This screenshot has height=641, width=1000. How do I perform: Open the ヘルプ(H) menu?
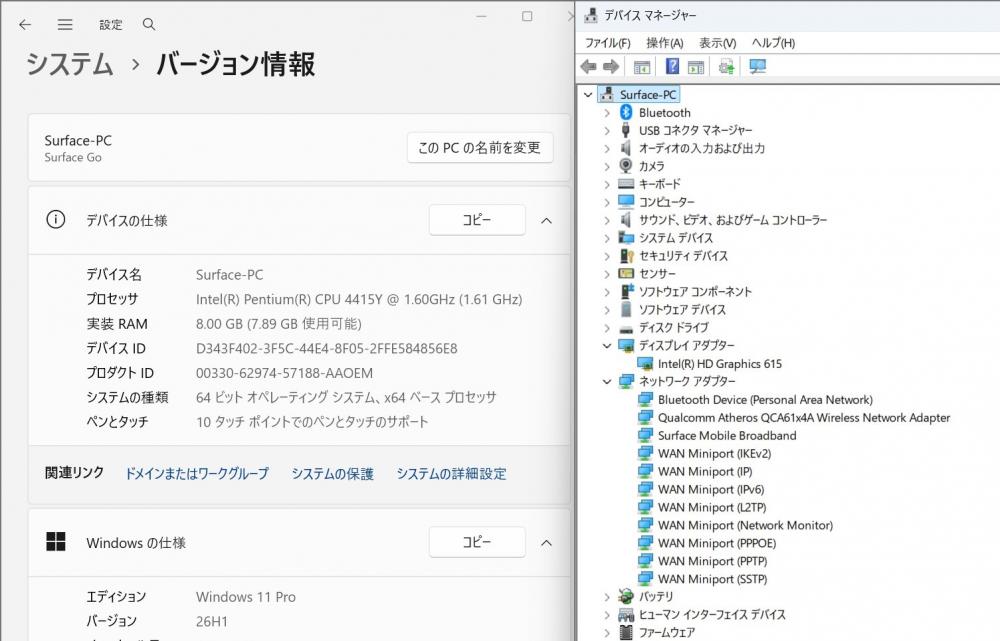(773, 43)
